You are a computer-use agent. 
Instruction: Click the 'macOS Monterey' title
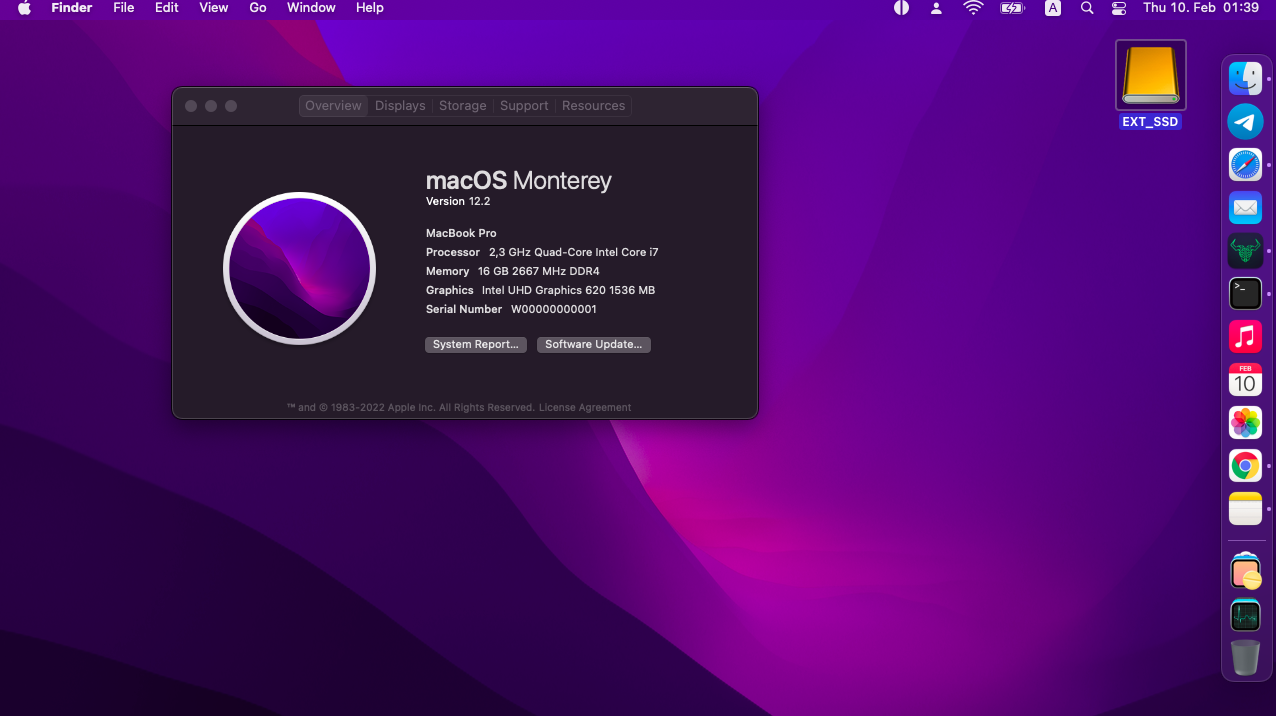point(518,181)
